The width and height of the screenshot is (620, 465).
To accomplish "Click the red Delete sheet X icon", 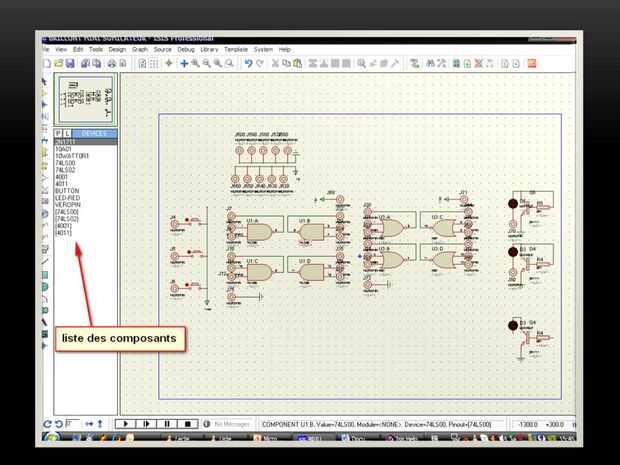I will point(478,63).
